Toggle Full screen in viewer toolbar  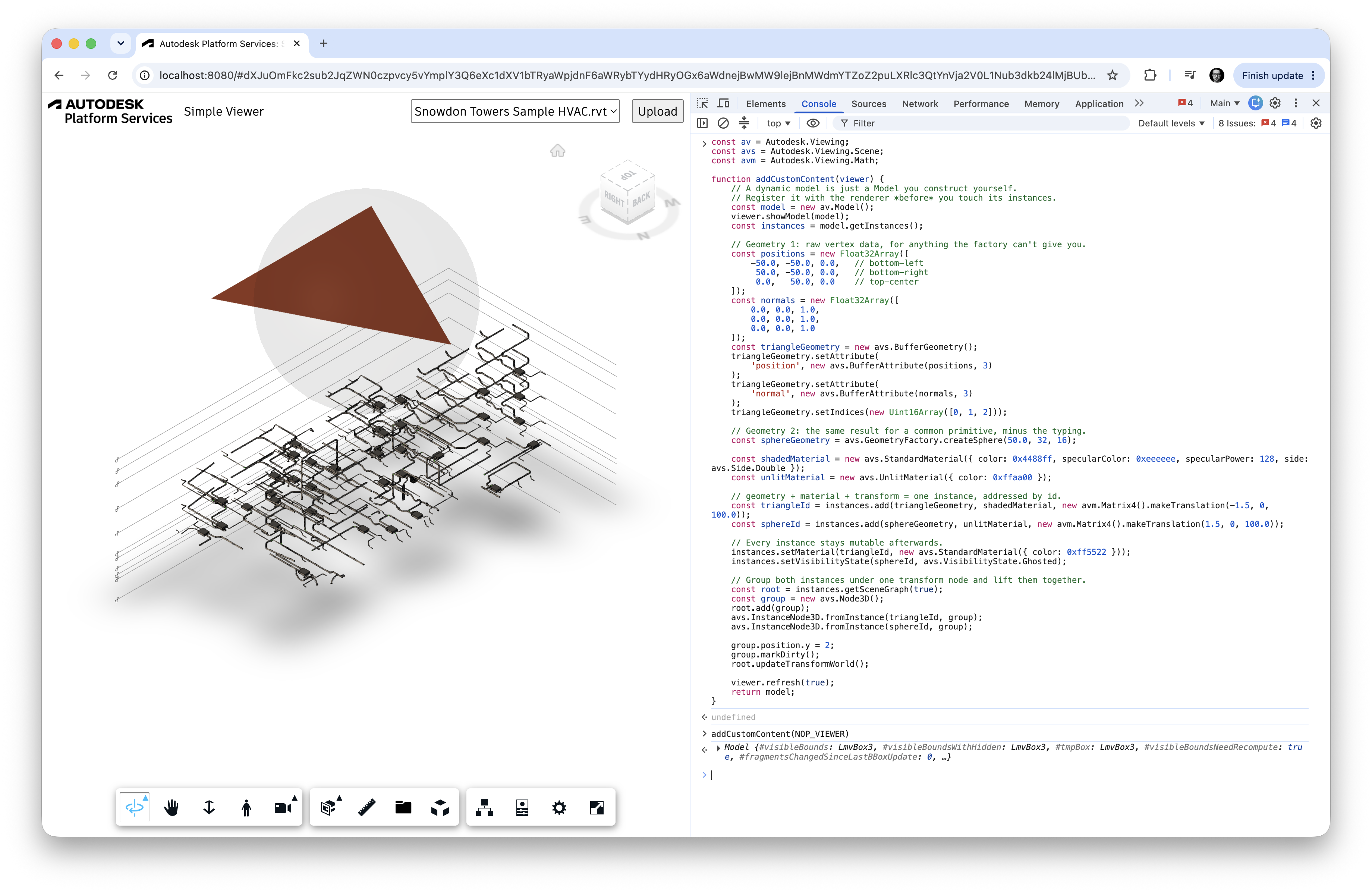(597, 807)
